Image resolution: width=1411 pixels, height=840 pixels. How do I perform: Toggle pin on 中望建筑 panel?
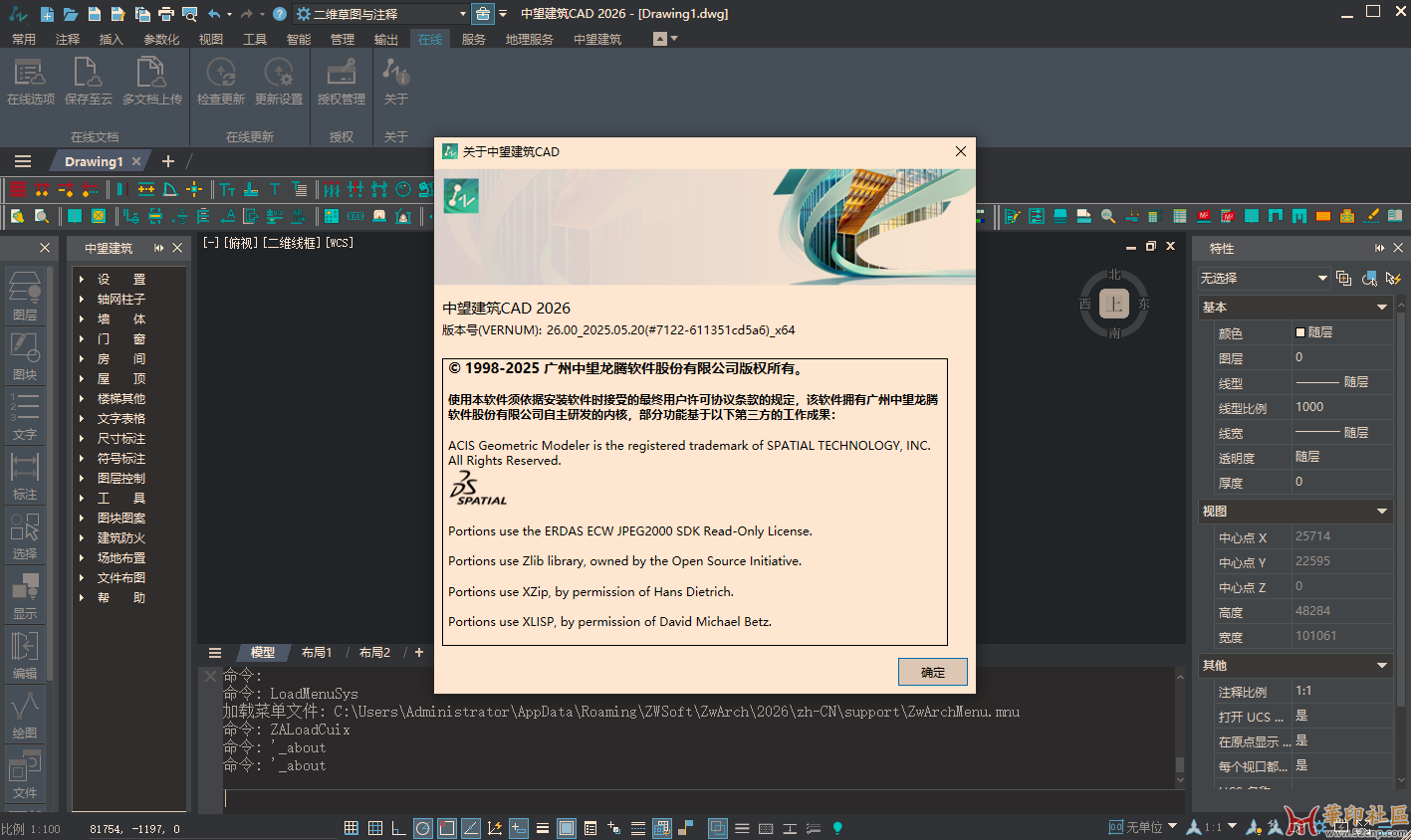[158, 248]
